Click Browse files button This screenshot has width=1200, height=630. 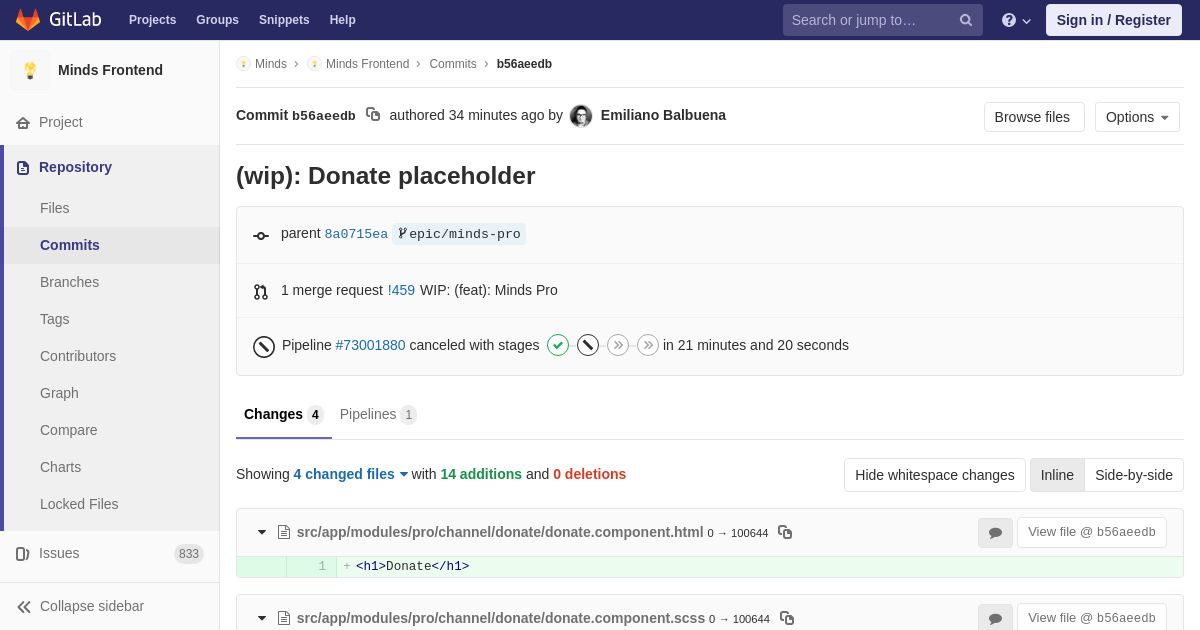[x=1034, y=117]
